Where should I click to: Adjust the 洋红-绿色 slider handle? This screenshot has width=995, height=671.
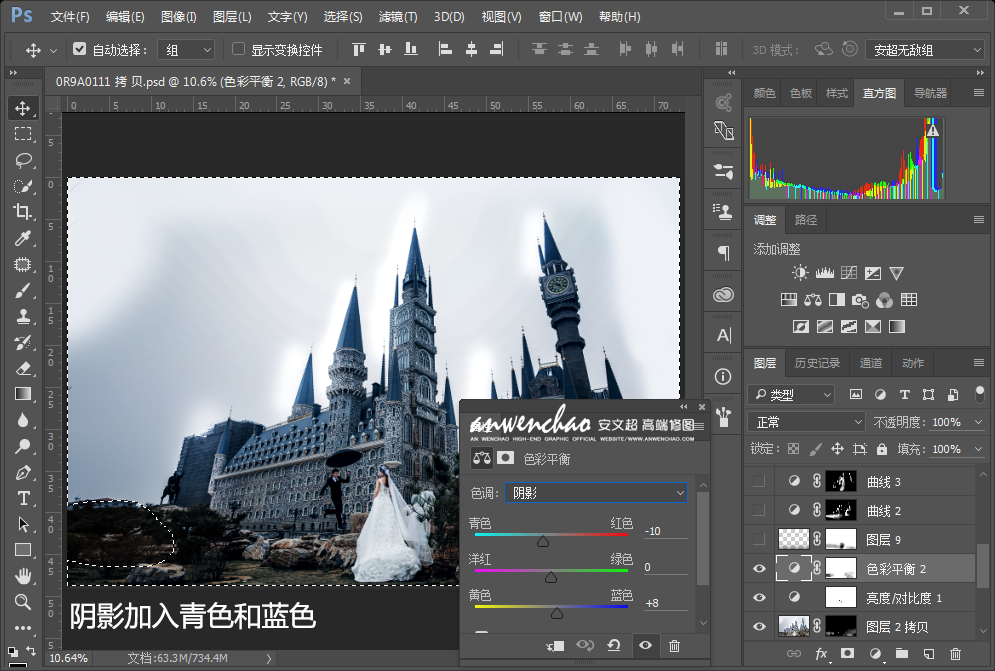(x=551, y=577)
